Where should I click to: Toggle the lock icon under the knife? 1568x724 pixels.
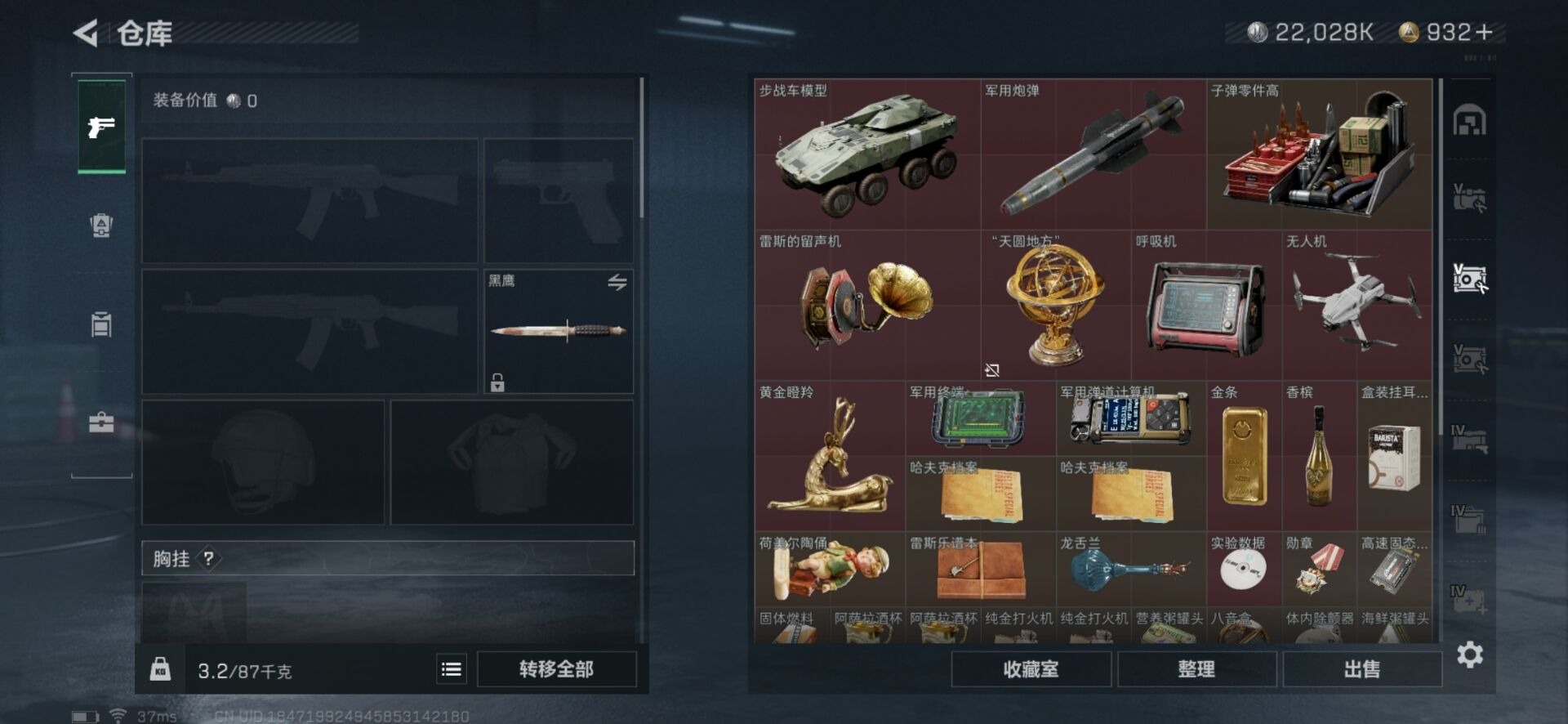(497, 382)
